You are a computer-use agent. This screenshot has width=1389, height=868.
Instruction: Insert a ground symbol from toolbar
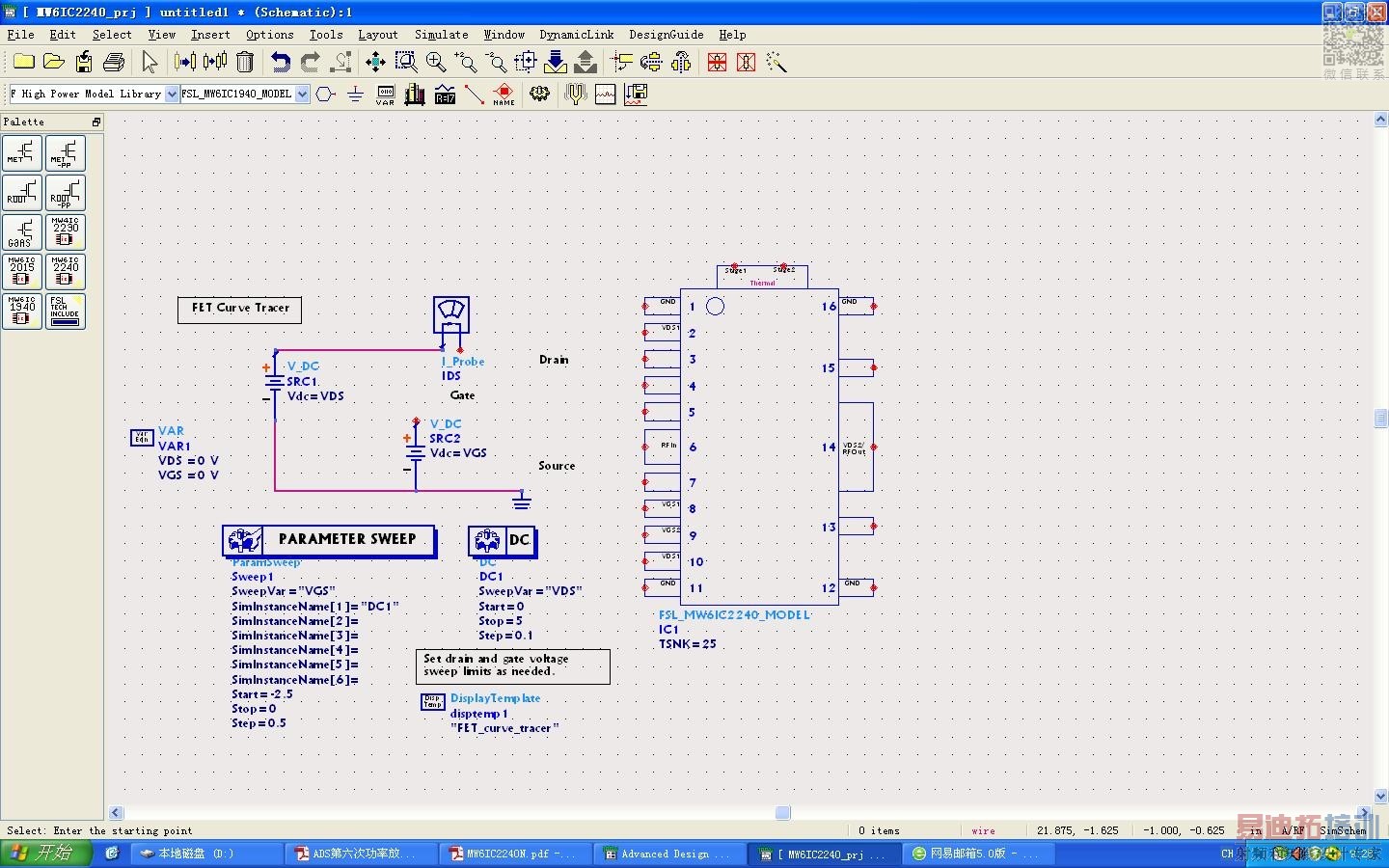click(355, 94)
